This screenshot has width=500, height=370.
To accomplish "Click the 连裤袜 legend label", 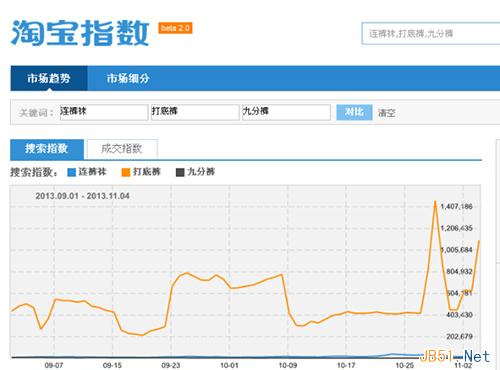I will tap(92, 172).
